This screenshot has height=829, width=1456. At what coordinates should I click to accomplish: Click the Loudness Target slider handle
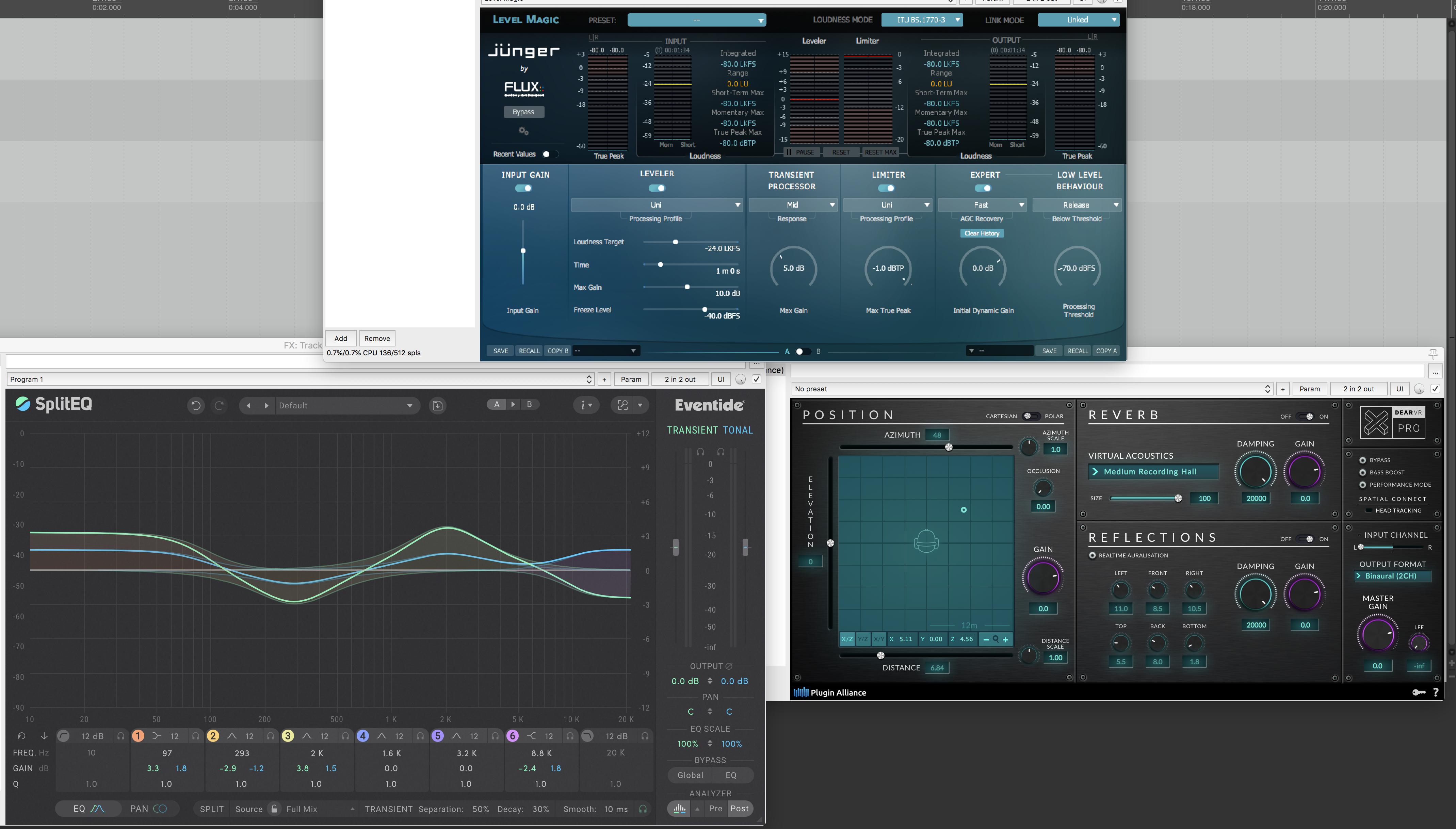point(675,242)
